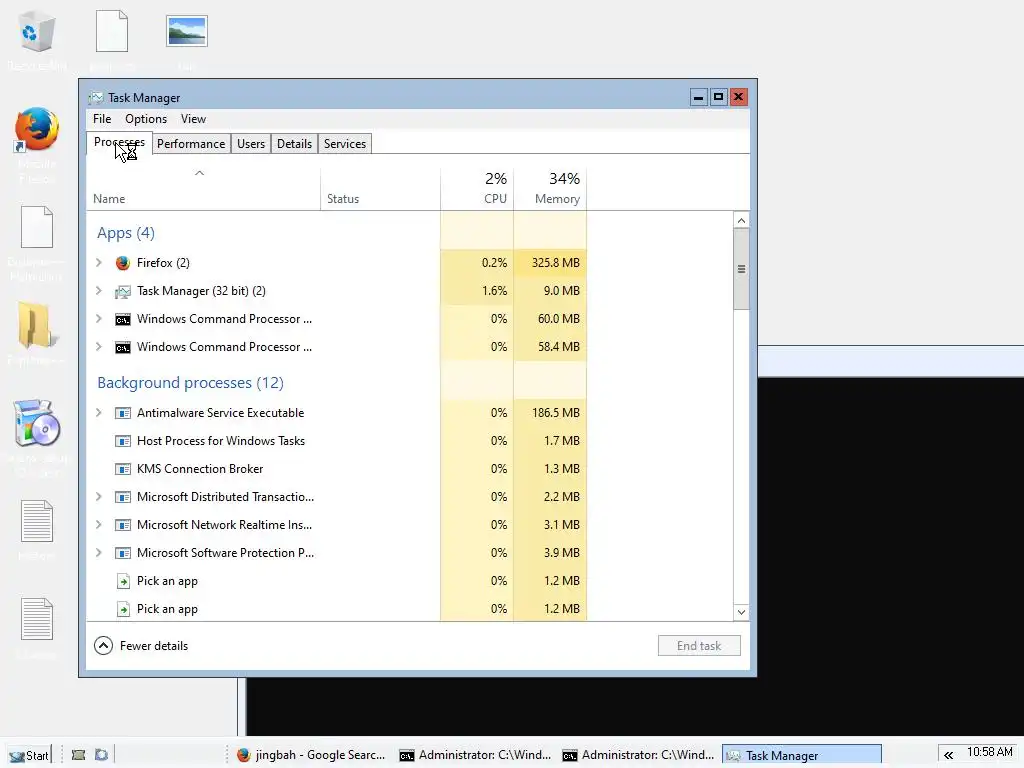The height and width of the screenshot is (768, 1024).
Task: Expand the Microsoft Software Protection Platform row
Action: (x=99, y=553)
